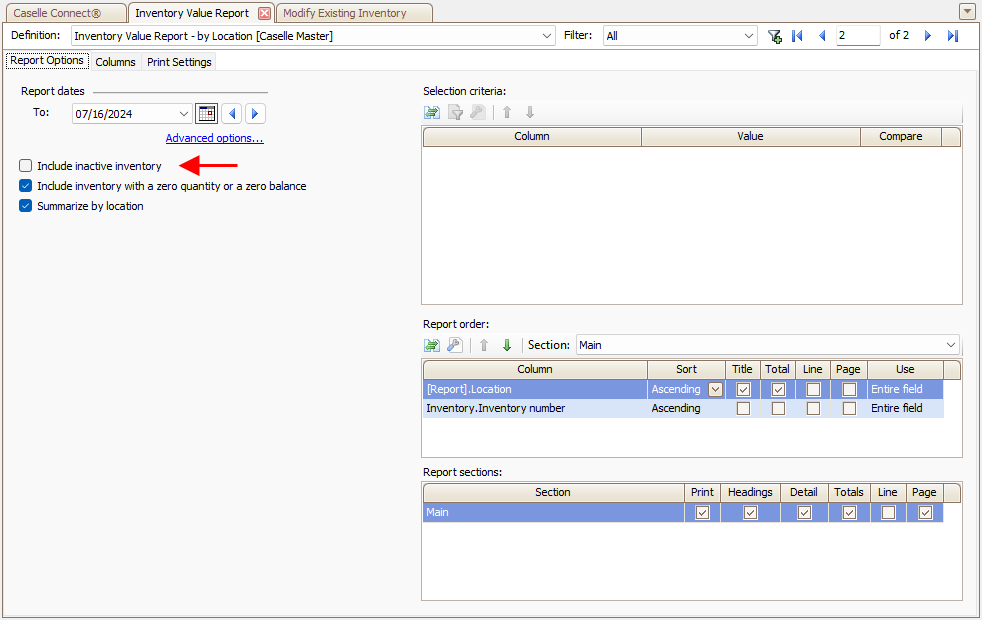Click the green move-down arrow in Report order
982x620 pixels.
[507, 345]
